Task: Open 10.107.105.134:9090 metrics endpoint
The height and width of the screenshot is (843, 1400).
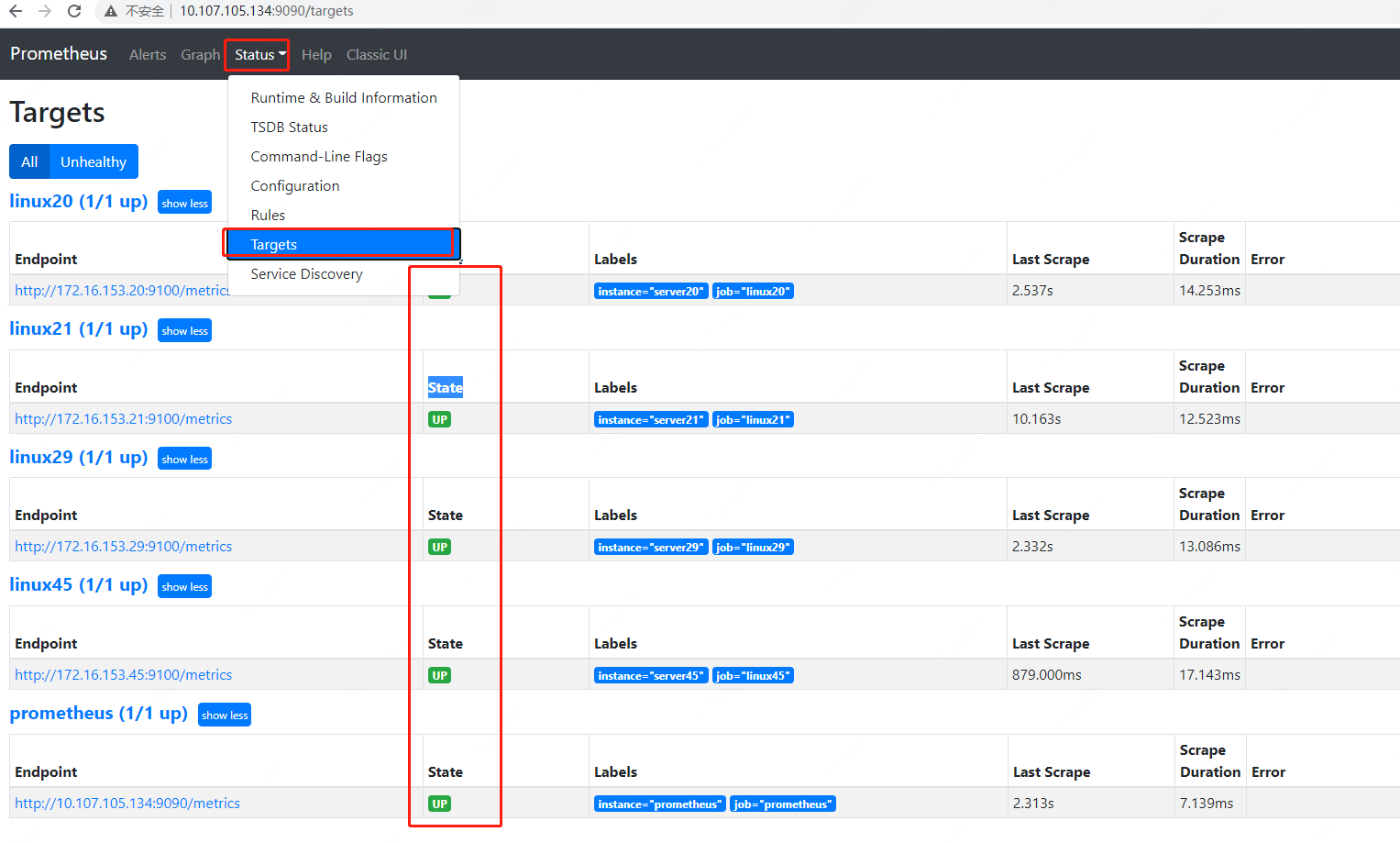Action: click(127, 804)
